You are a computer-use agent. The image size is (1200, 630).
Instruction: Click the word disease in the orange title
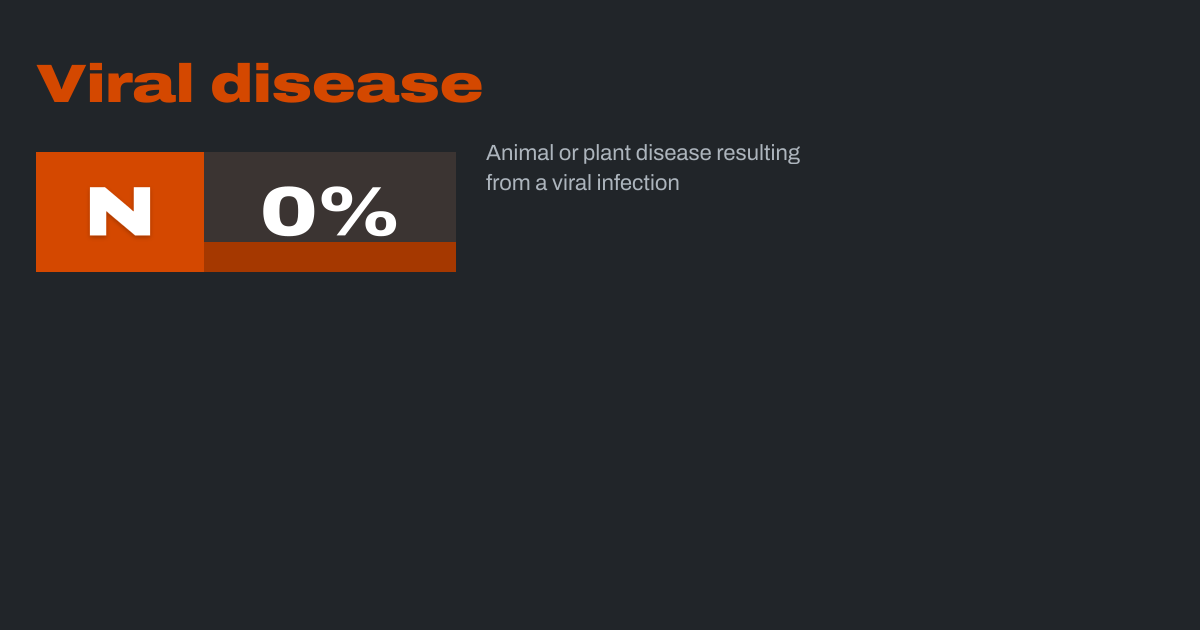click(x=346, y=84)
